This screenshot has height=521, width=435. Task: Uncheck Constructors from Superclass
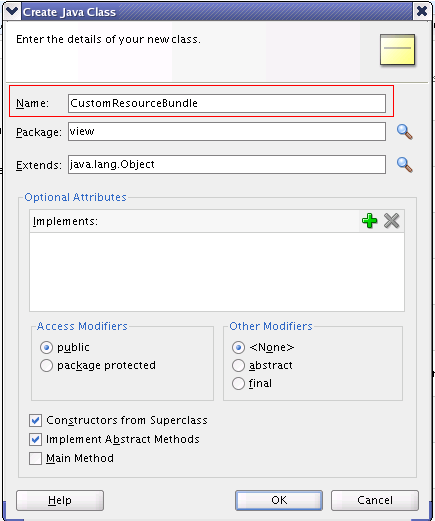coord(35,421)
